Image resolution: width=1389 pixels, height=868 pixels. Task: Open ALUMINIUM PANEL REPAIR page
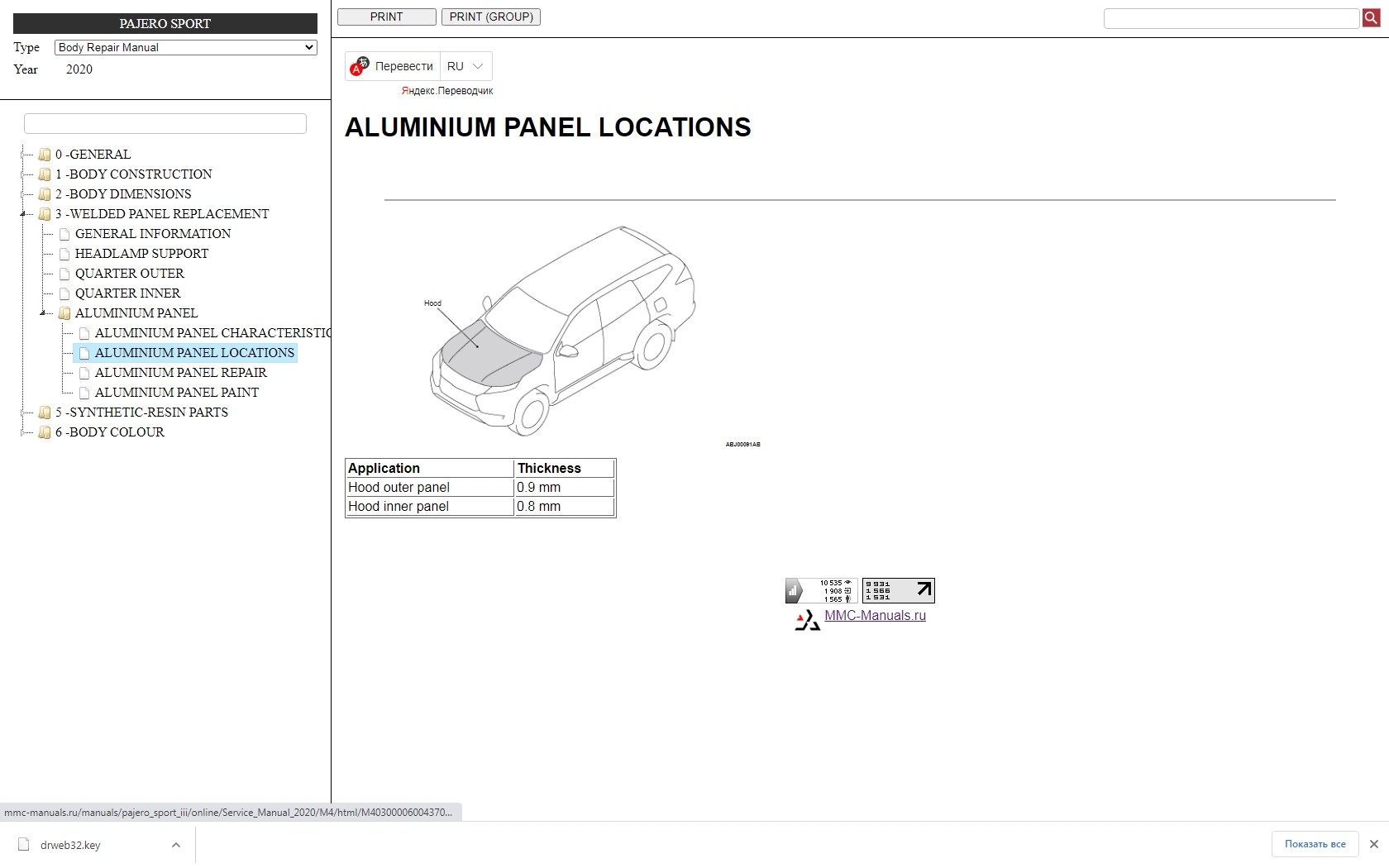pos(180,373)
